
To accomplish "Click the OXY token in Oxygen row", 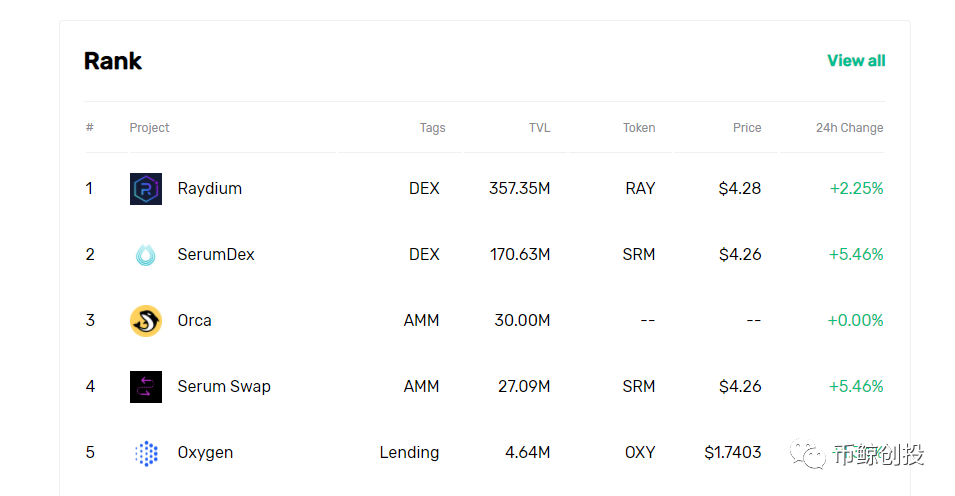I will coord(640,453).
